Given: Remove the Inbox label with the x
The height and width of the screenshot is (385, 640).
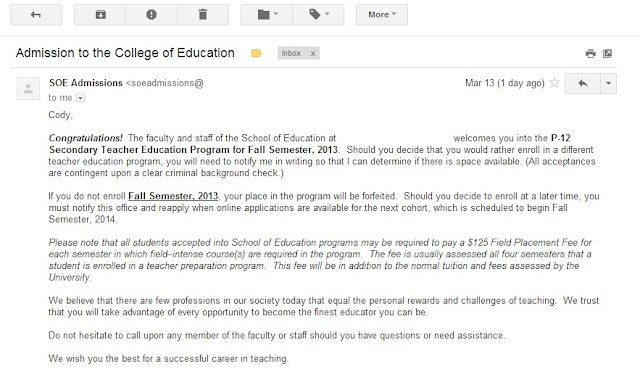Looking at the screenshot, I should [x=313, y=53].
